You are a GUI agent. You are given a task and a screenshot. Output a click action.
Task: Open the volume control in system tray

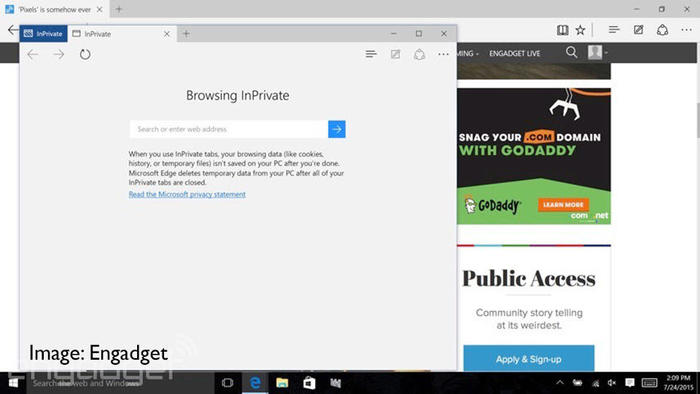[x=612, y=383]
